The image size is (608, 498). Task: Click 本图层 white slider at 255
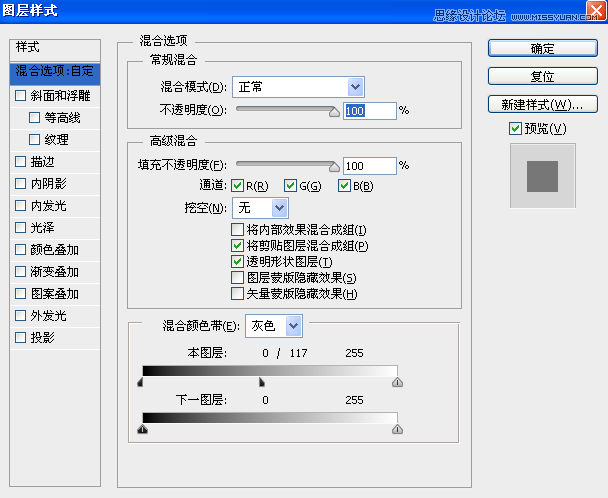coord(397,383)
